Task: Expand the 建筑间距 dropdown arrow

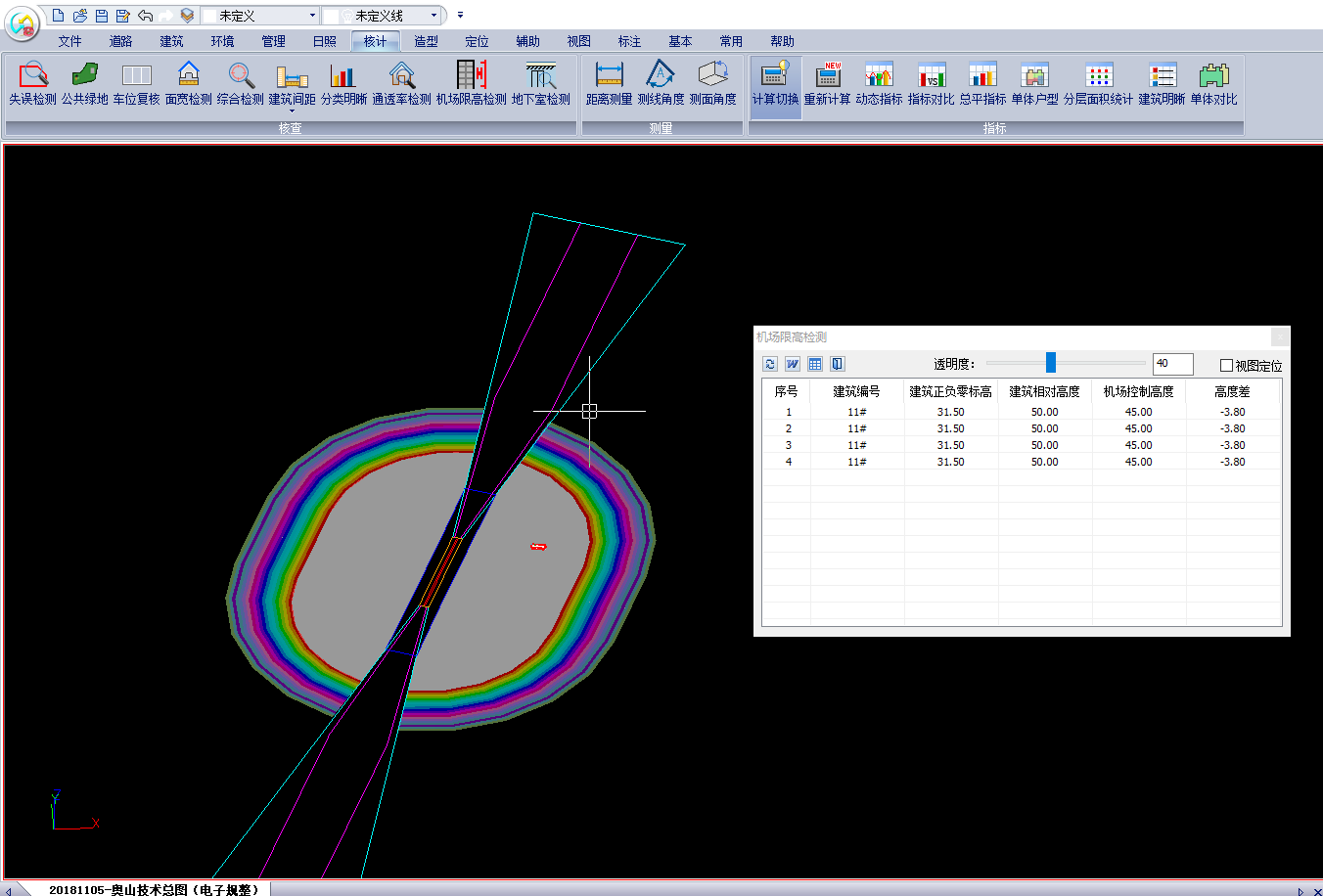Action: (292, 112)
